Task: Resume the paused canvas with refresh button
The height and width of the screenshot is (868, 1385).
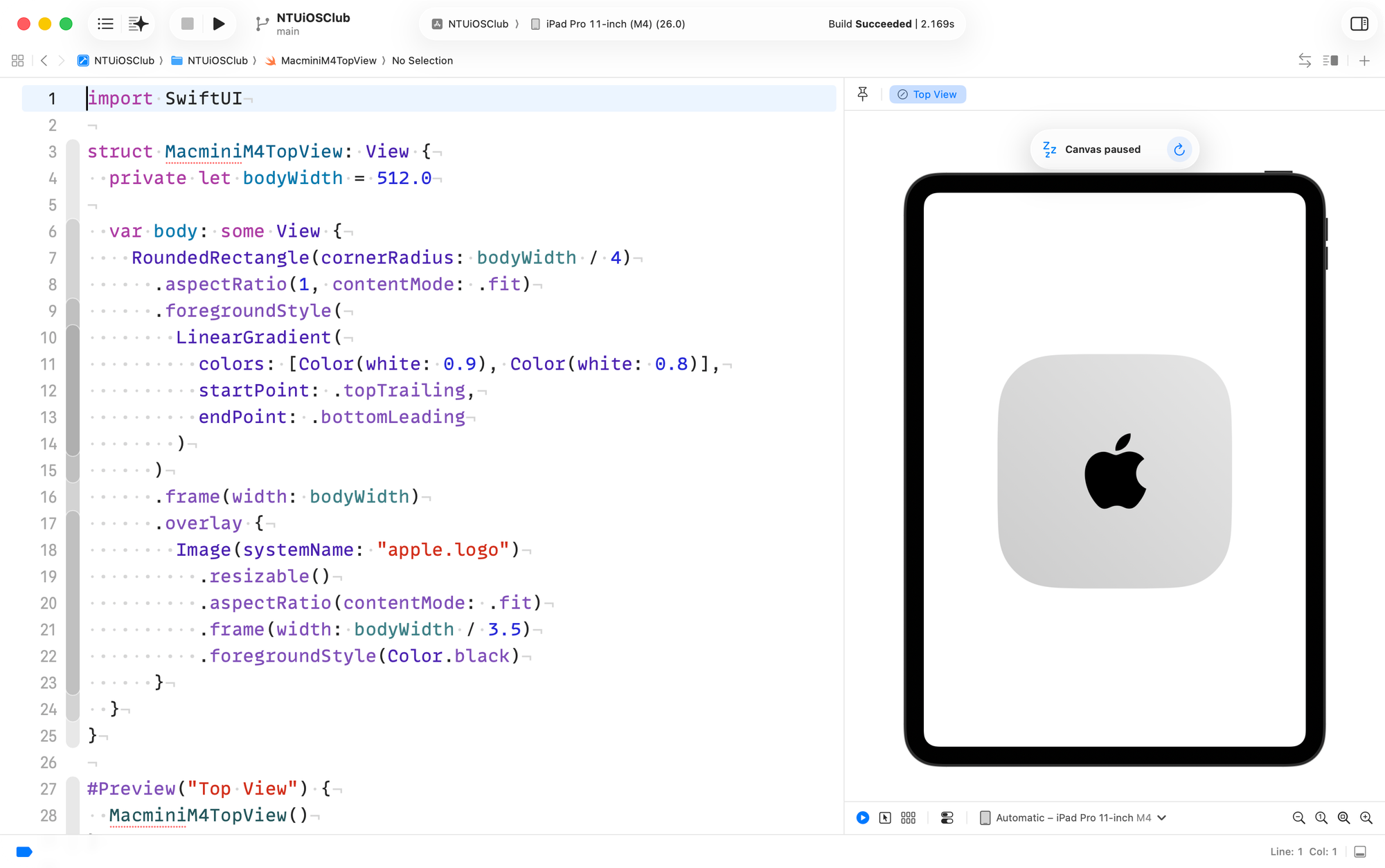Action: click(x=1179, y=149)
